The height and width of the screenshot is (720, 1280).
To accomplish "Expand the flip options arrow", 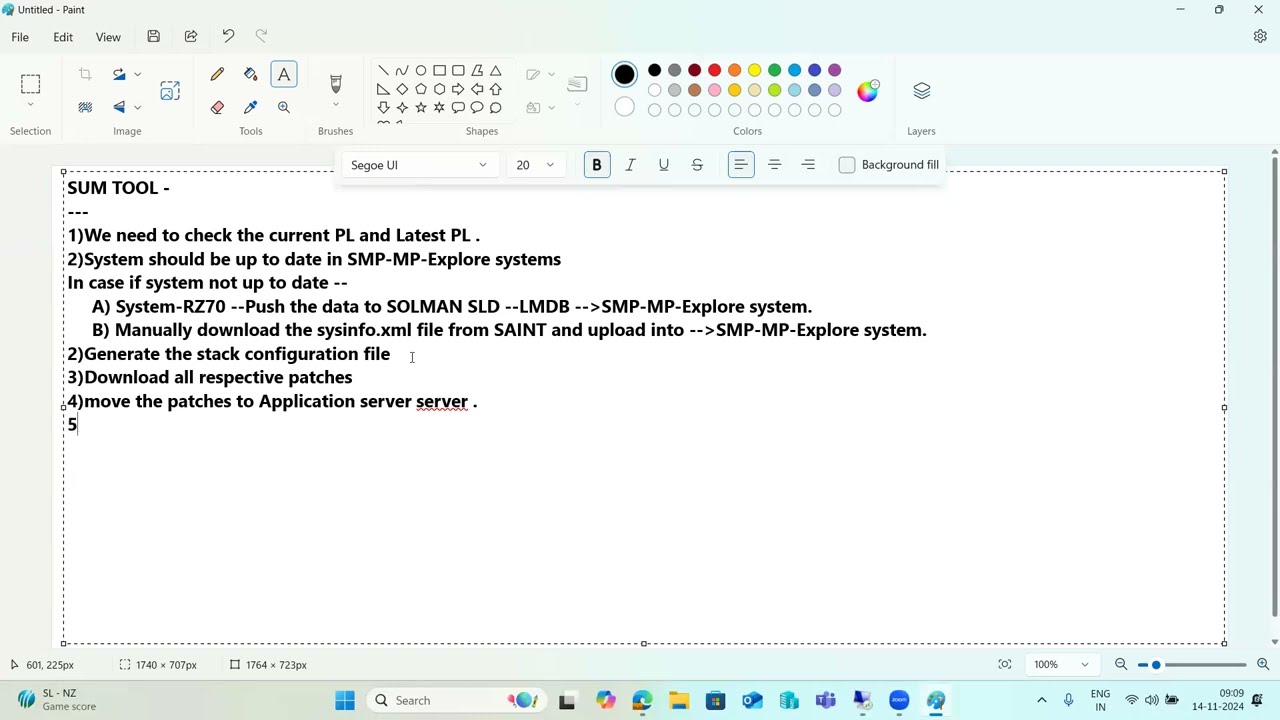I will click(138, 107).
